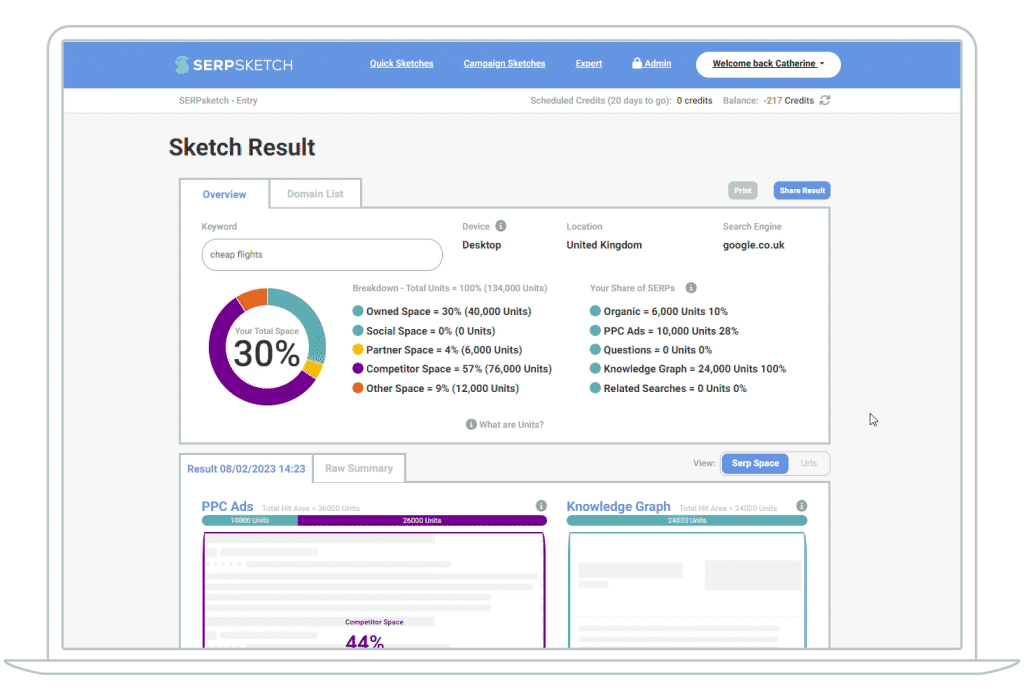Switch to the Domain List tab
The width and height of the screenshot is (1024, 700).
click(315, 194)
